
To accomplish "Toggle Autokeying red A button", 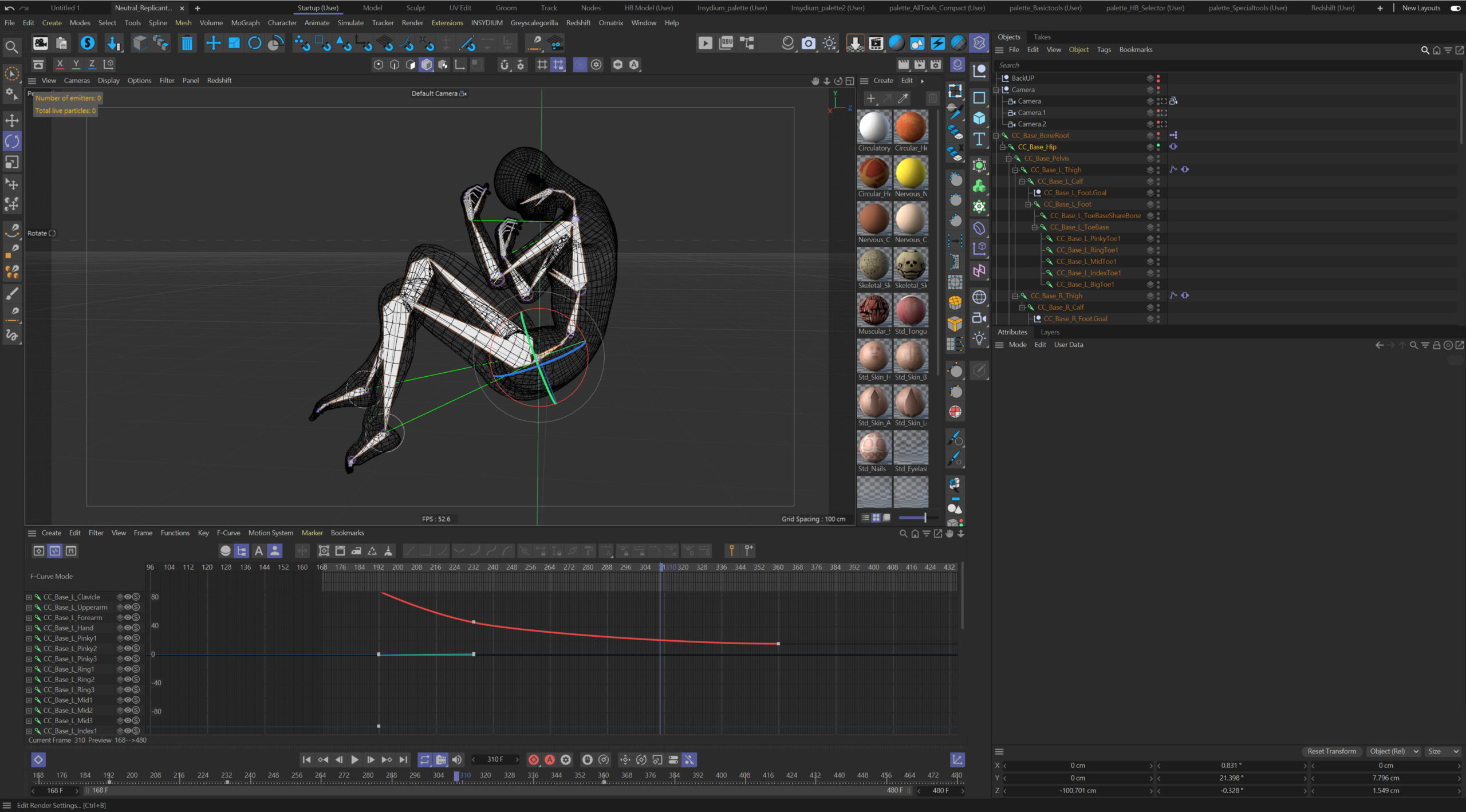I will (x=550, y=759).
